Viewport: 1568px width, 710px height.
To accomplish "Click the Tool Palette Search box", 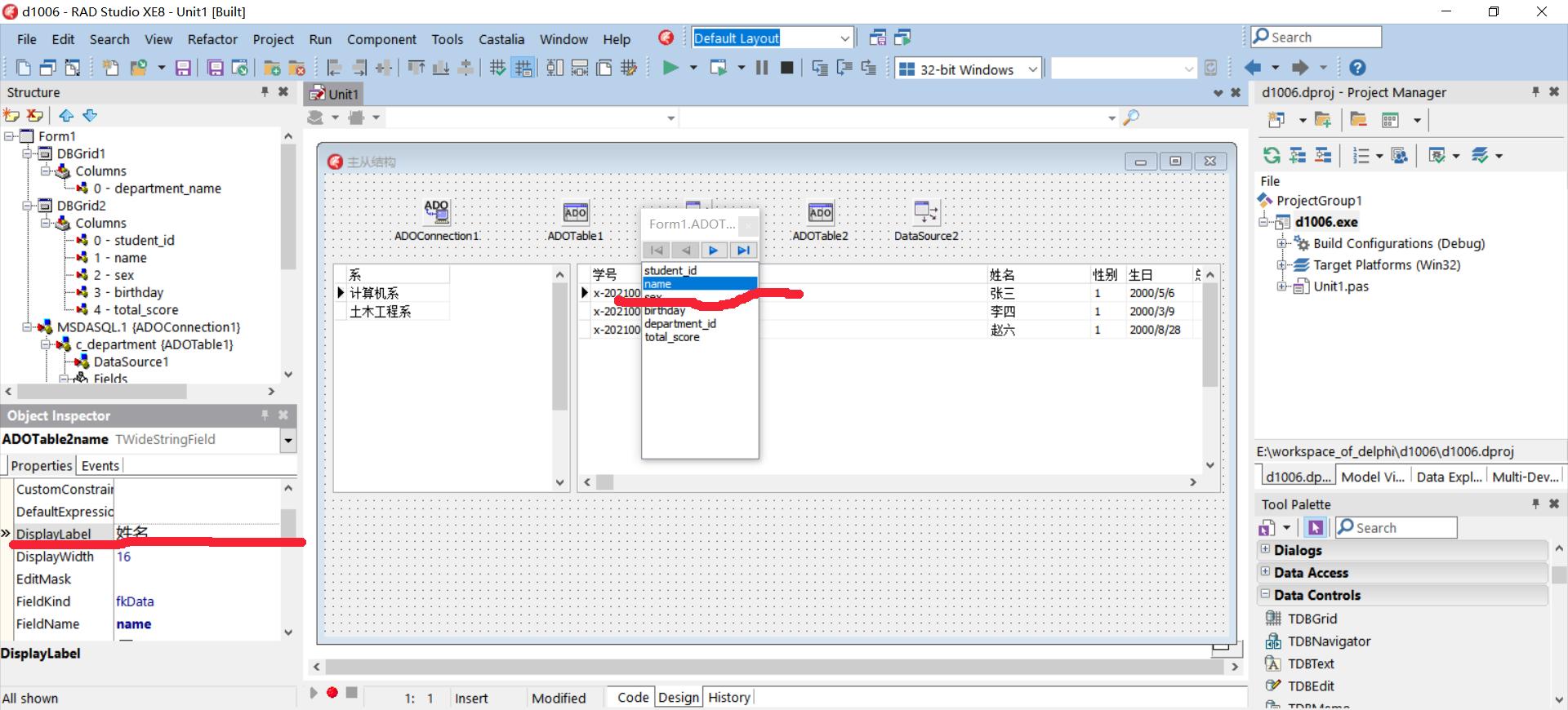I will (1396, 528).
